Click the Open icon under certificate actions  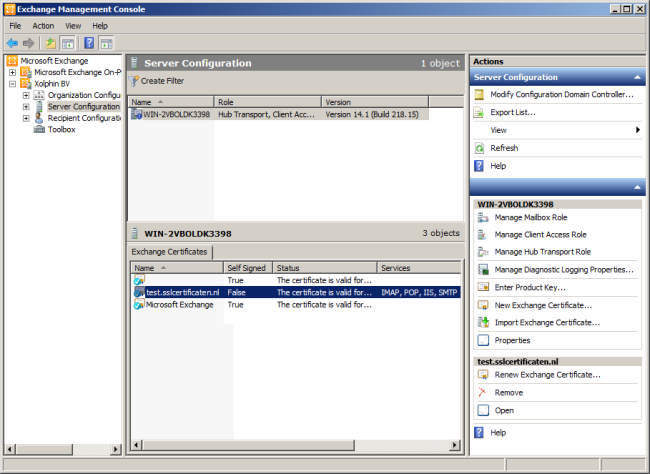[x=483, y=411]
